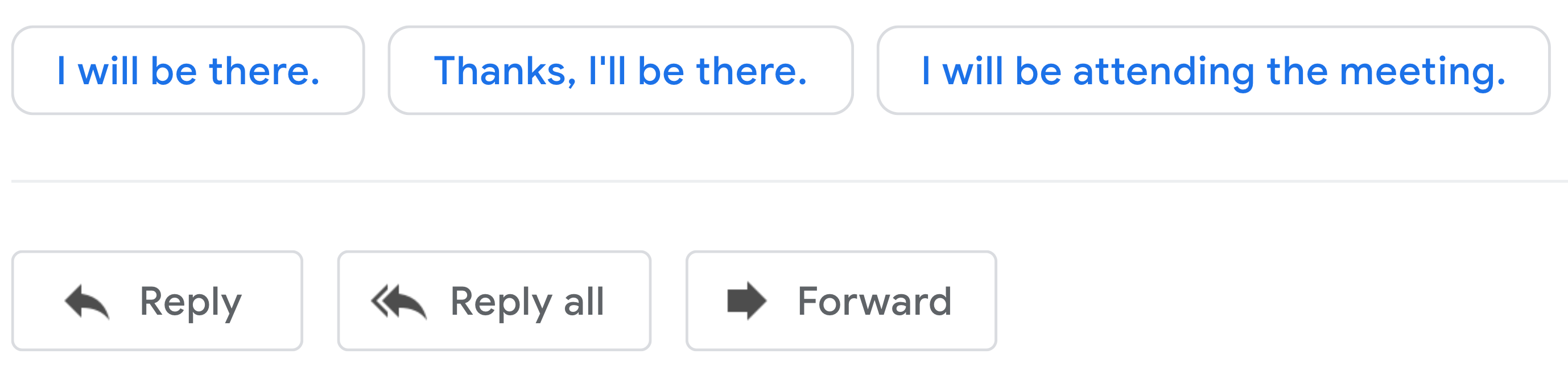Viewport: 1568px width, 387px height.
Task: Click the "Reply all" text label
Action: click(x=527, y=301)
